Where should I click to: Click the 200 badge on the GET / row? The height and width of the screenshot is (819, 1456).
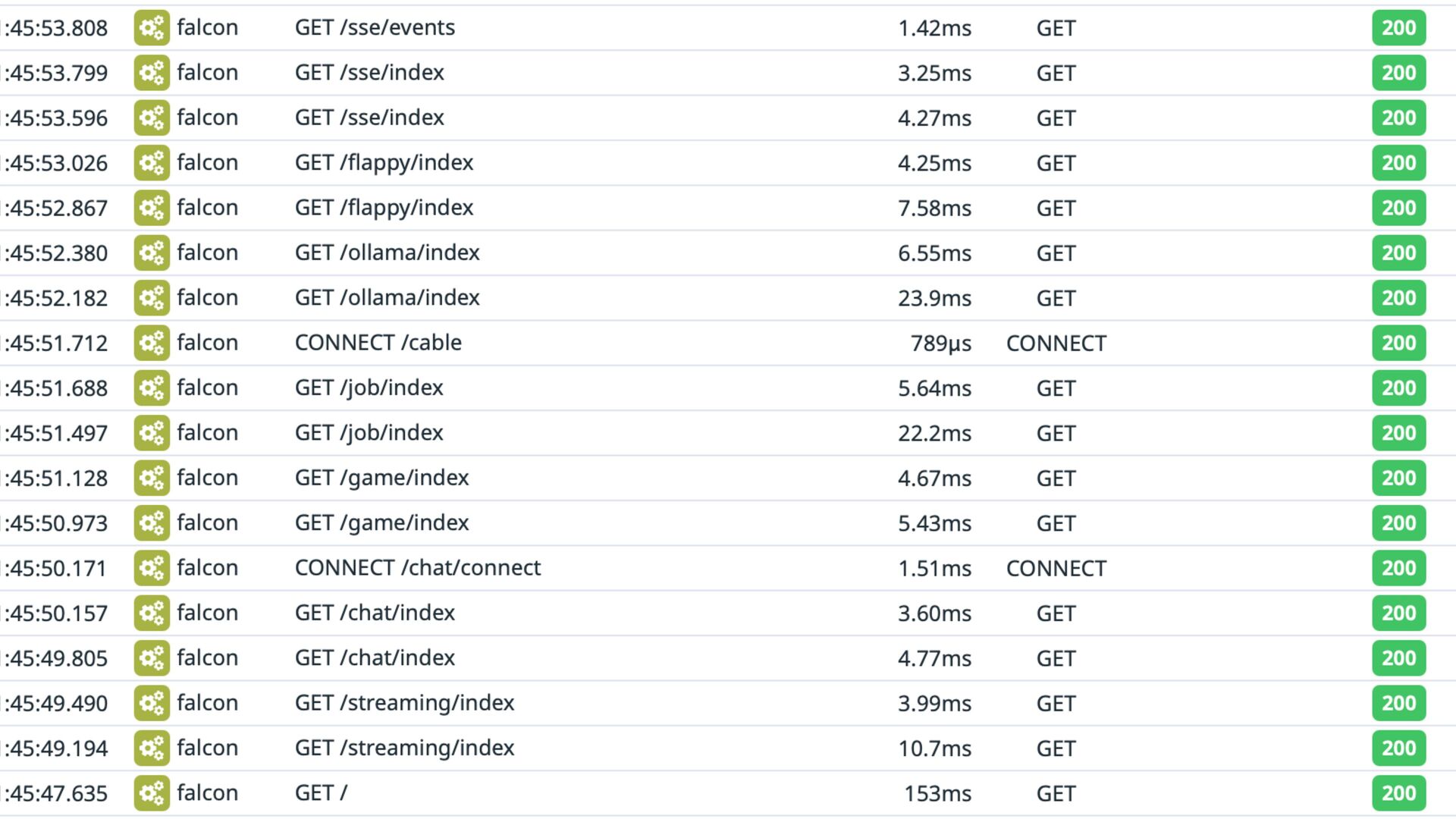1398,794
